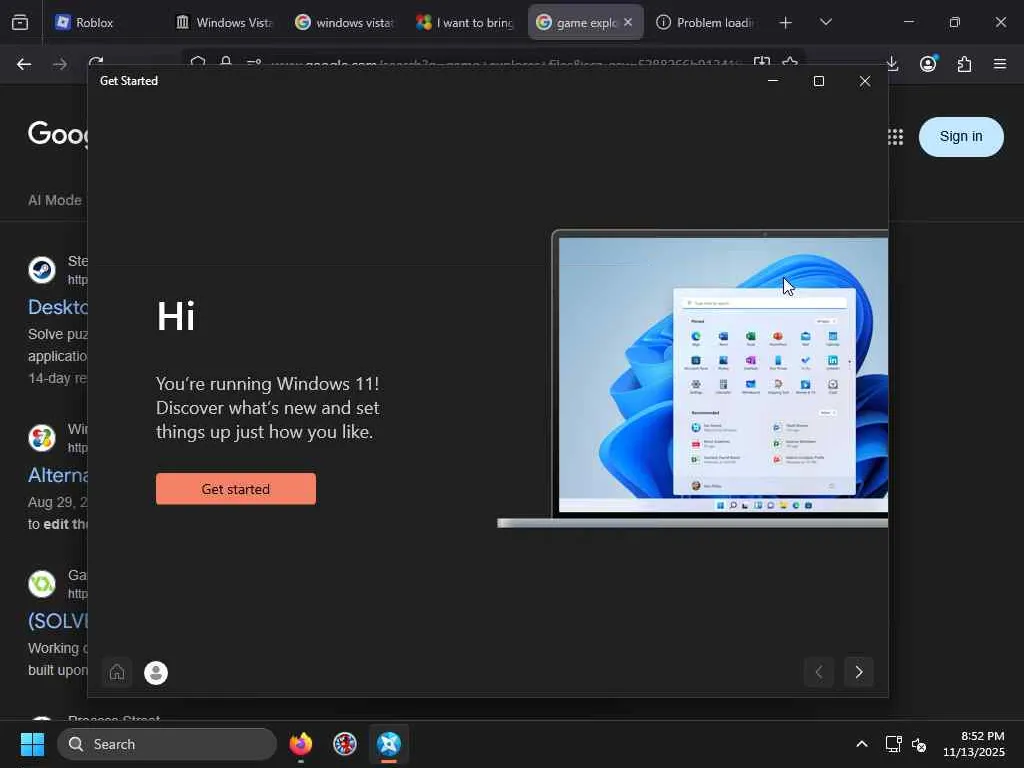The height and width of the screenshot is (768, 1024).
Task: Open the second pinned taskbar app icon
Action: pos(345,744)
